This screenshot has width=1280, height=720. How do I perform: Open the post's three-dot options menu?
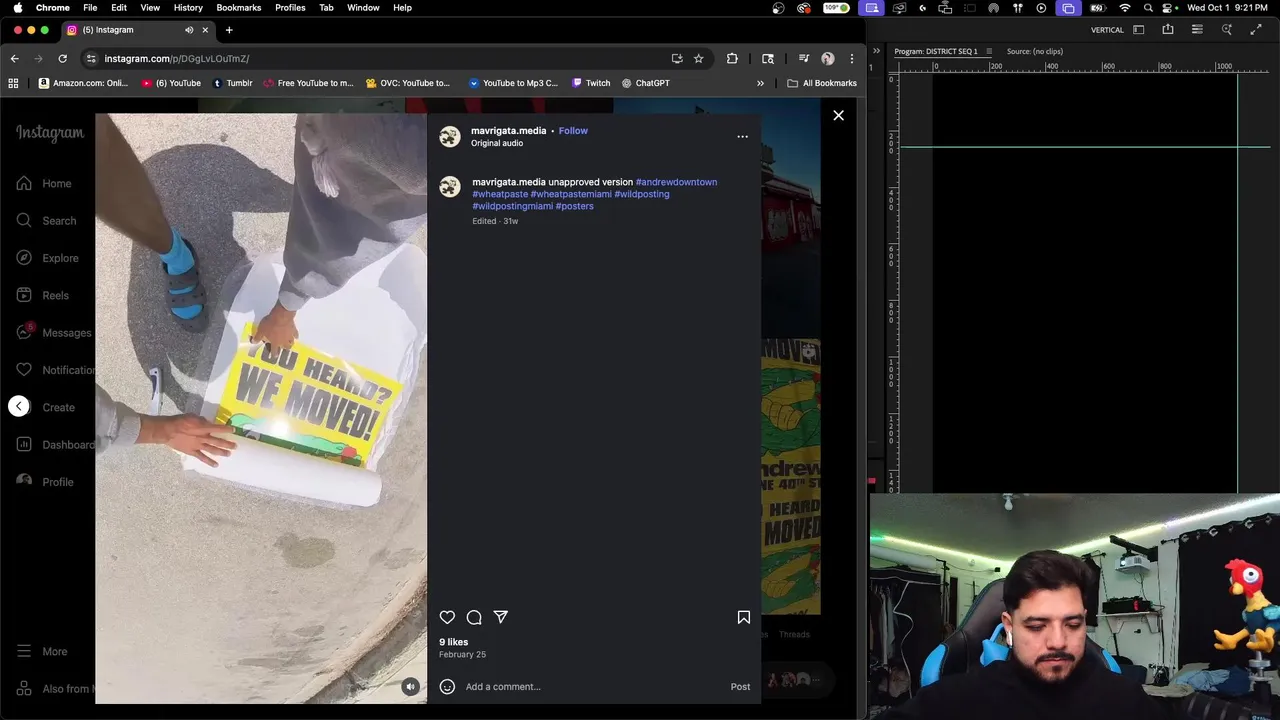click(x=742, y=137)
